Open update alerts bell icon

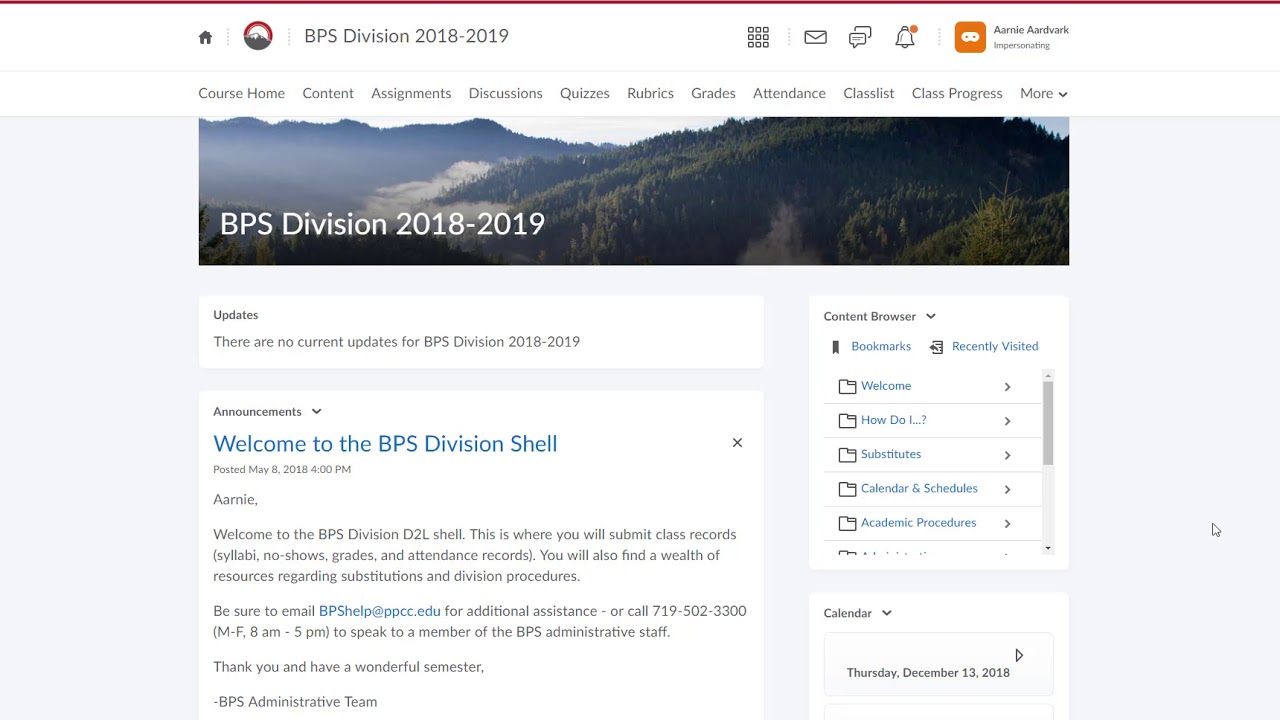pyautogui.click(x=905, y=37)
